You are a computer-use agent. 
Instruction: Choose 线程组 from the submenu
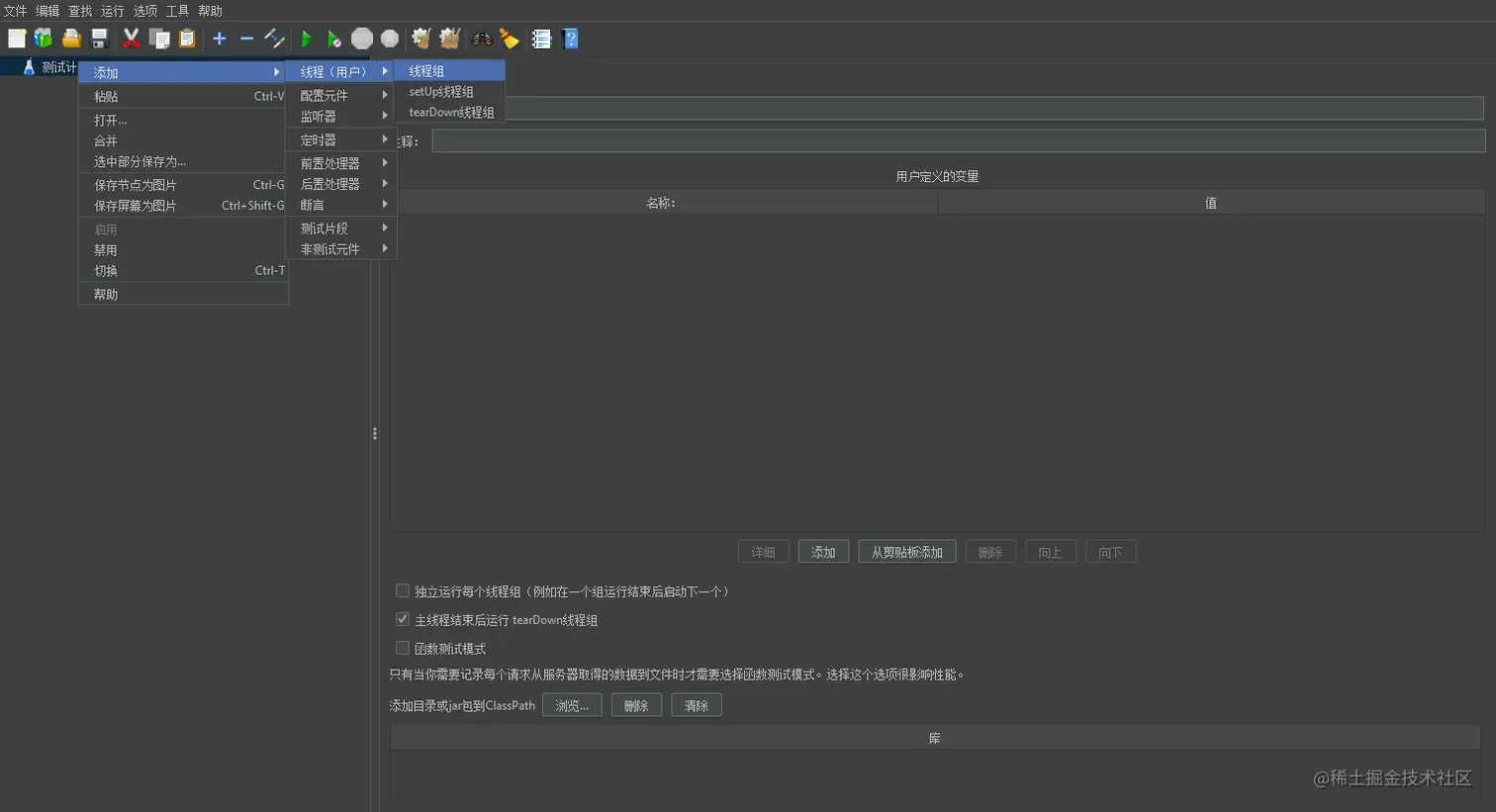coord(450,71)
